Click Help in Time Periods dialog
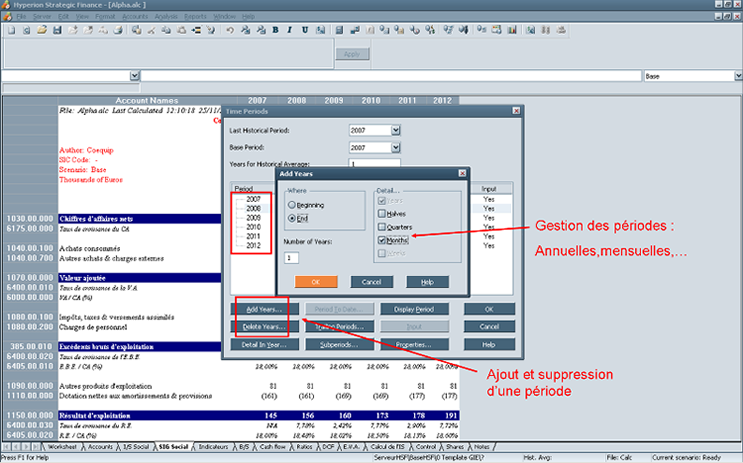 tap(489, 345)
